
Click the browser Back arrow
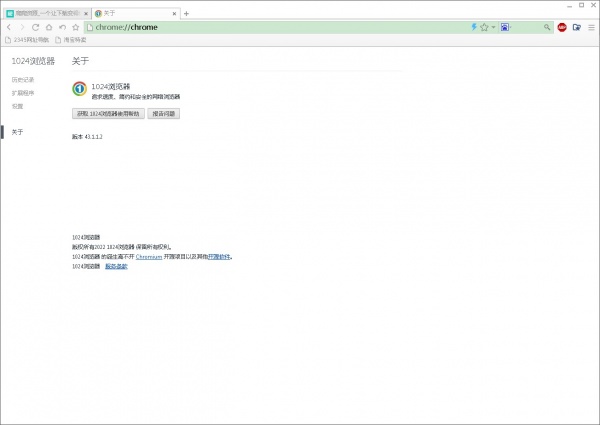9,27
